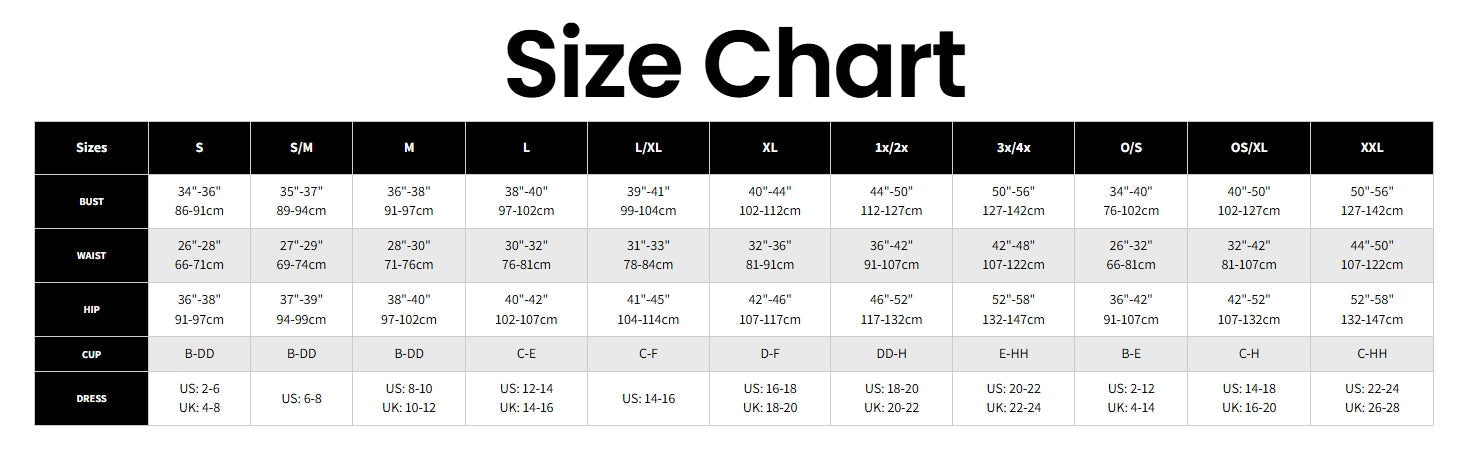Select the BUST row label
Image resolution: width=1484 pixels, height=470 pixels.
coord(92,202)
